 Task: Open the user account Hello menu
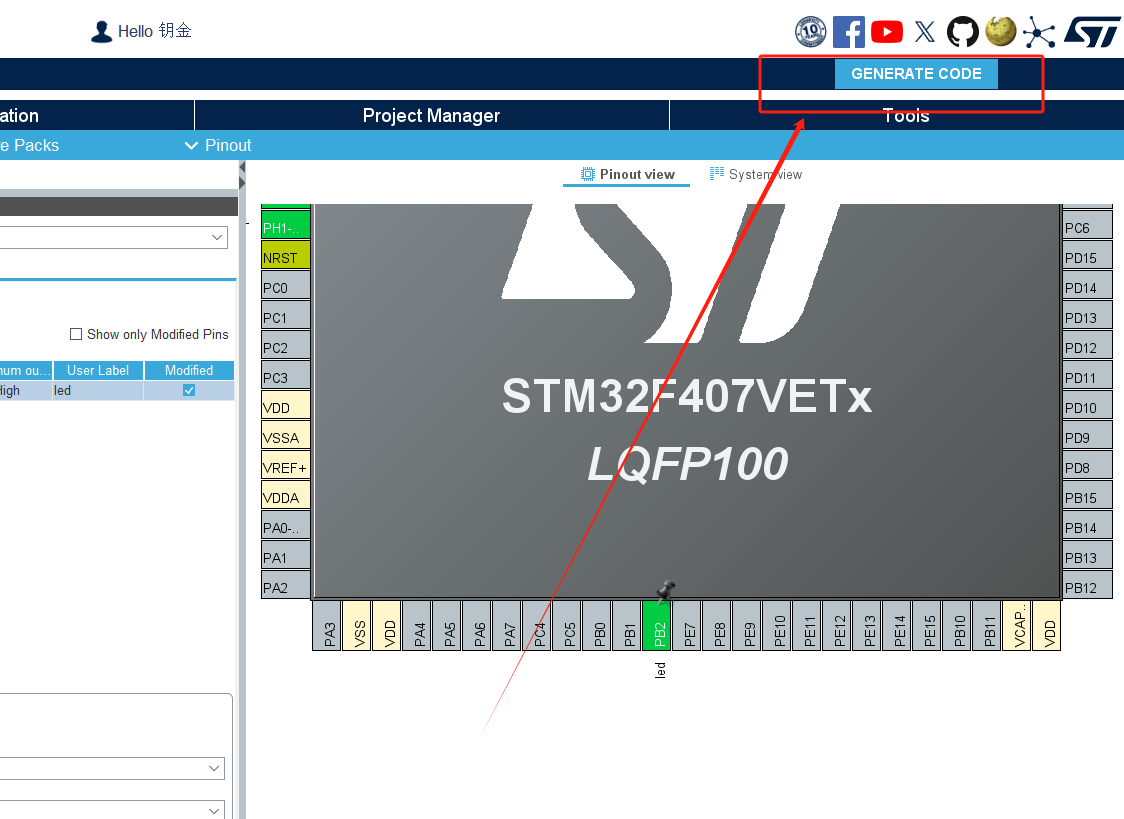click(141, 31)
